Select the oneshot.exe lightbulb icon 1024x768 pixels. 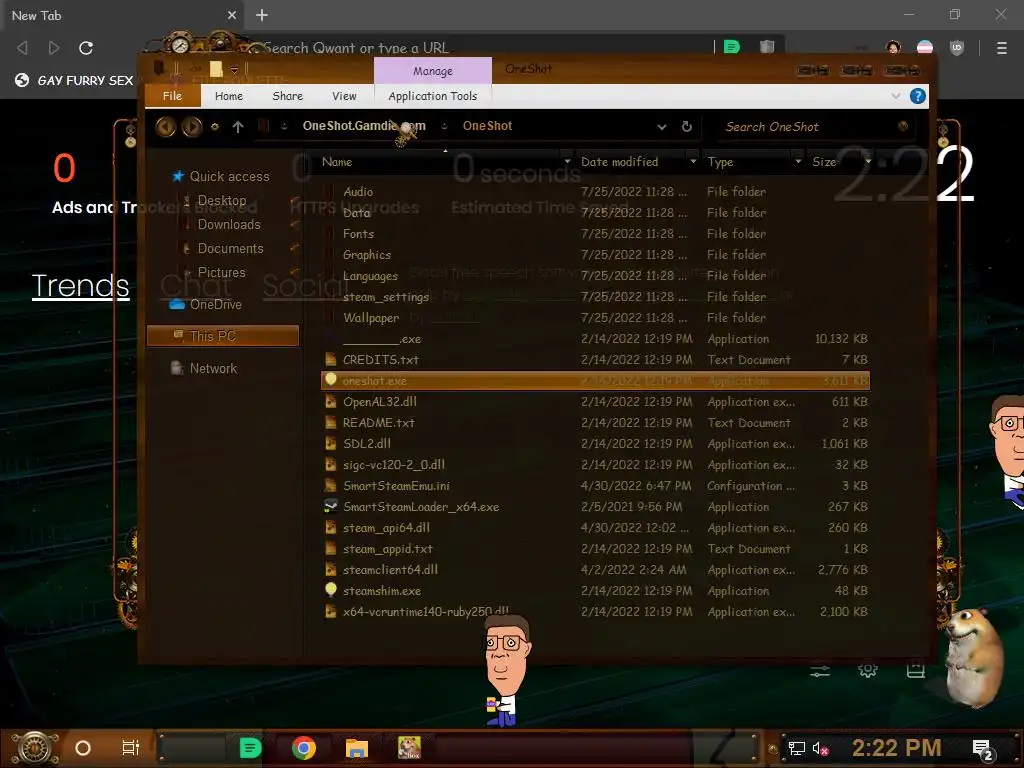pyautogui.click(x=331, y=380)
